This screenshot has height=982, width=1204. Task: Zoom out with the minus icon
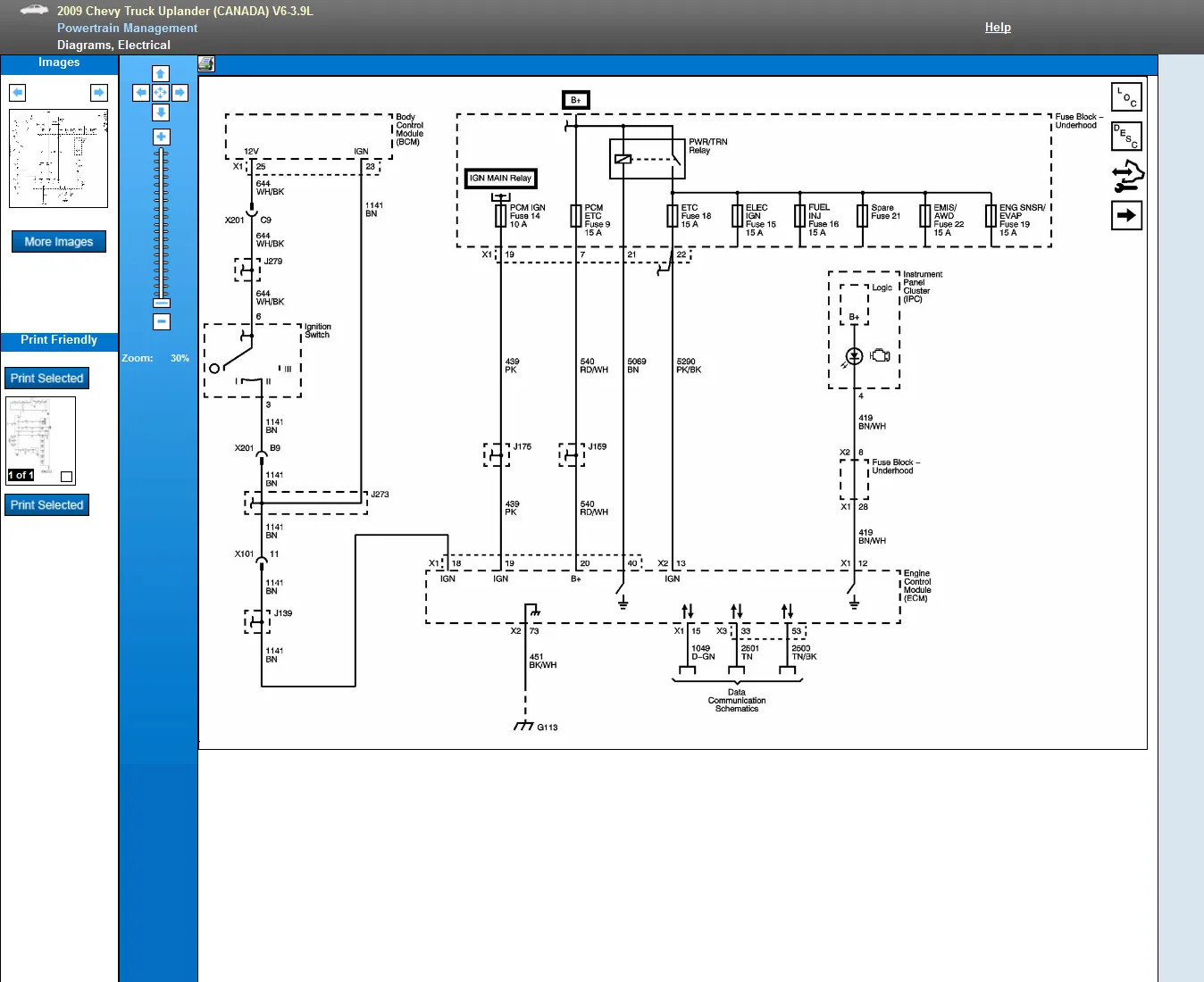(x=161, y=321)
